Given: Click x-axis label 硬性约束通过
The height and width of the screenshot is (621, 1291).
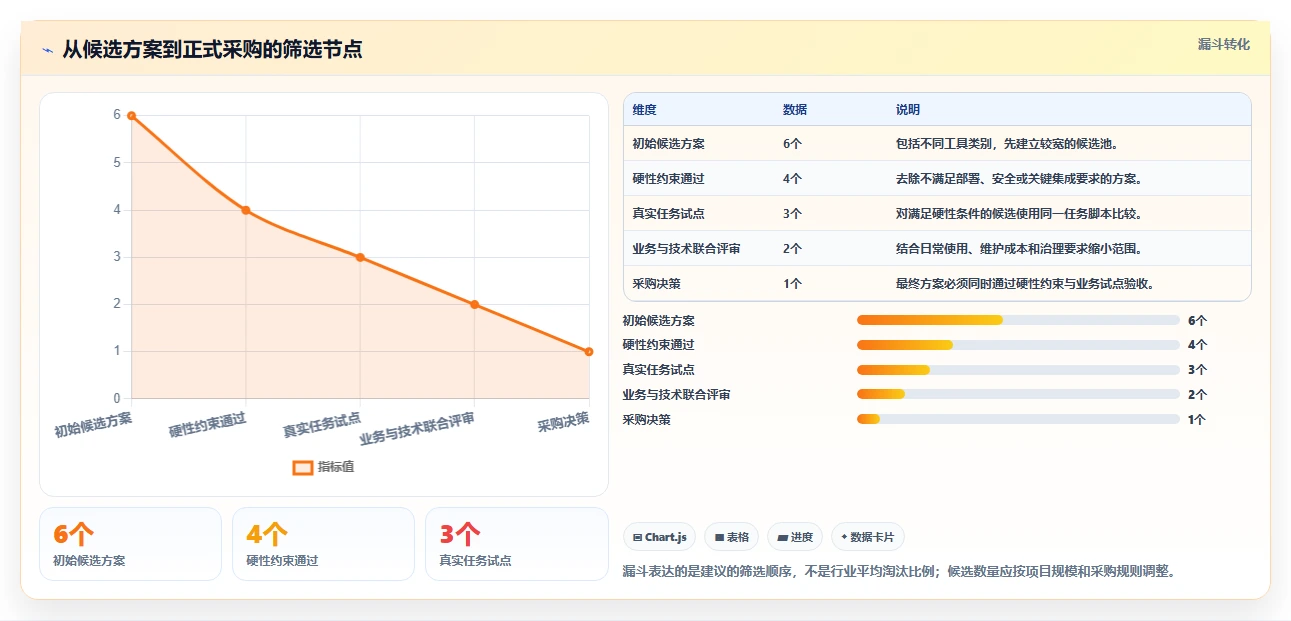Looking at the screenshot, I should pyautogui.click(x=207, y=425).
